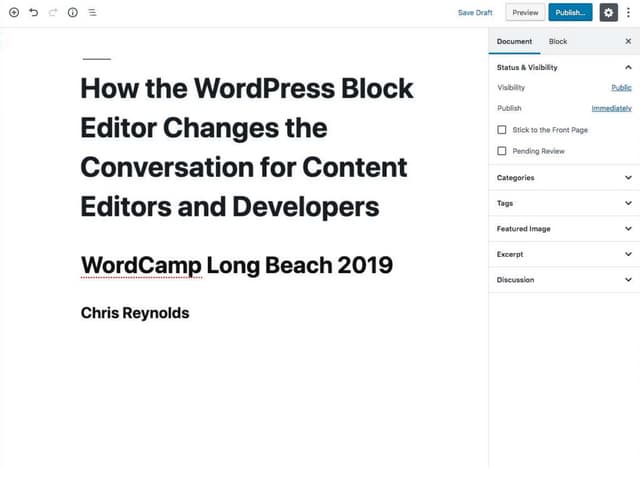Click the Public visibility link

click(621, 88)
